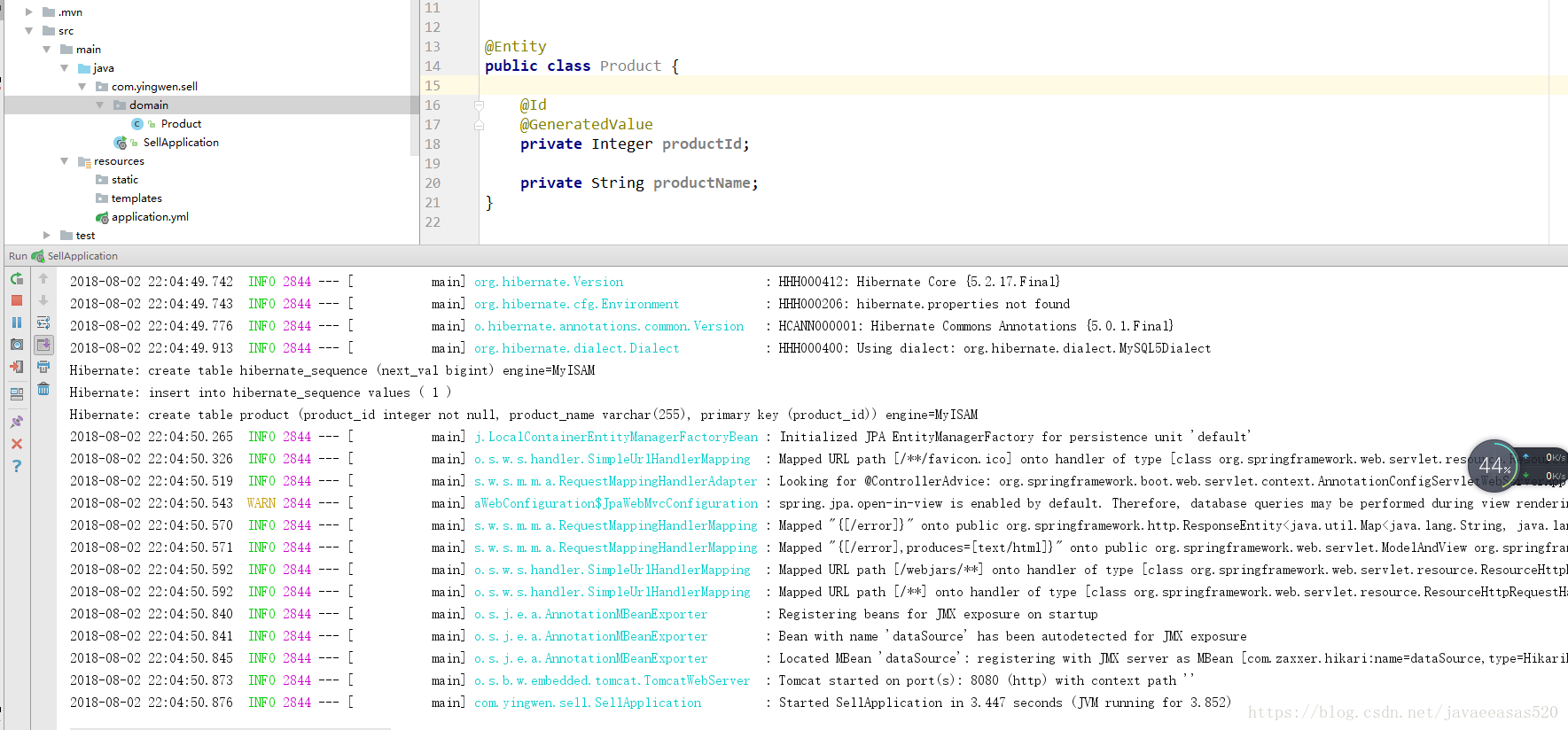The height and width of the screenshot is (730, 1568).
Task: Select the com.yingwen.sell package label
Action: pos(154,87)
